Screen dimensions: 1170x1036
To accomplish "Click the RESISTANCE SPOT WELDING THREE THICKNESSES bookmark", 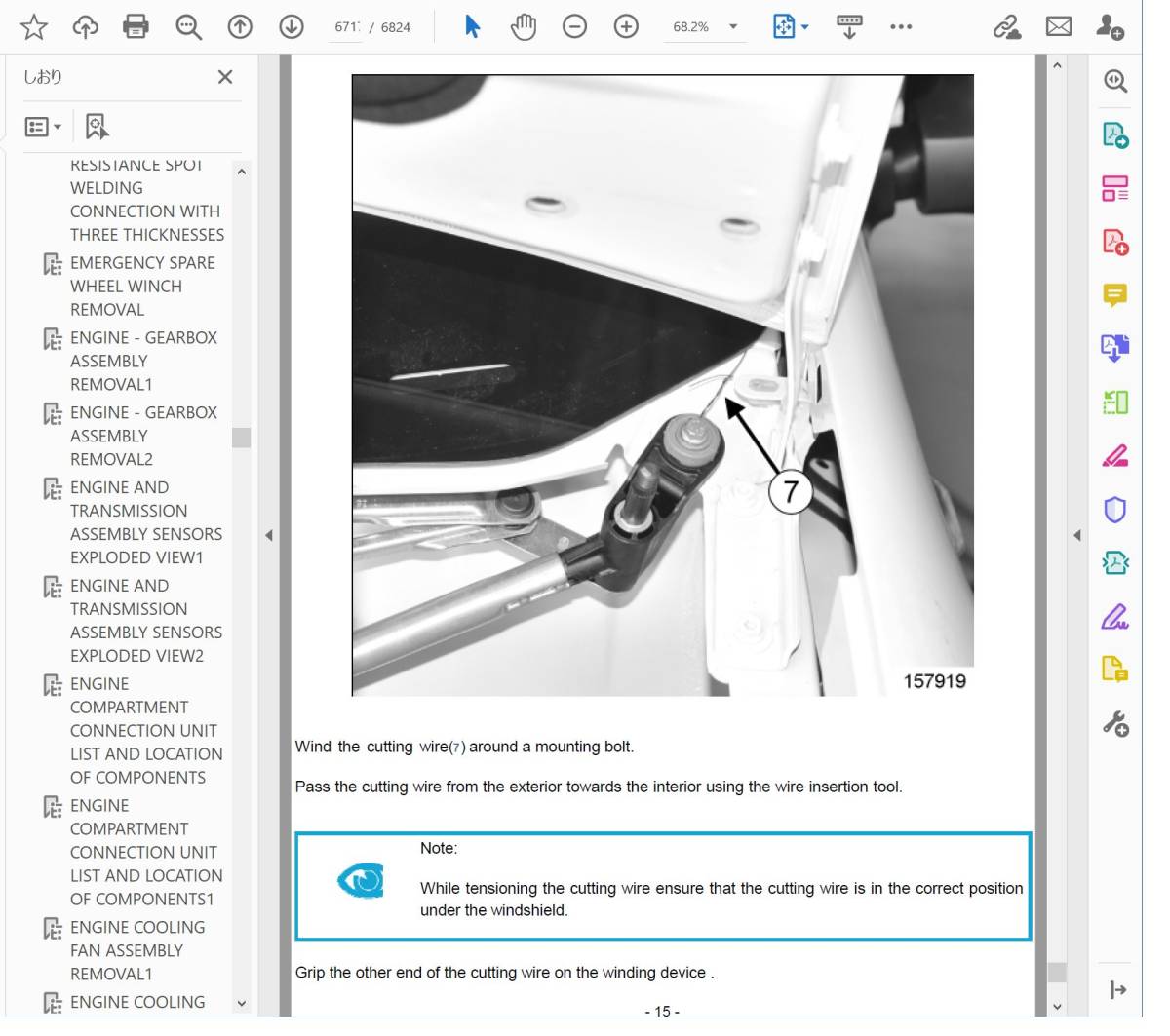I will (x=146, y=201).
